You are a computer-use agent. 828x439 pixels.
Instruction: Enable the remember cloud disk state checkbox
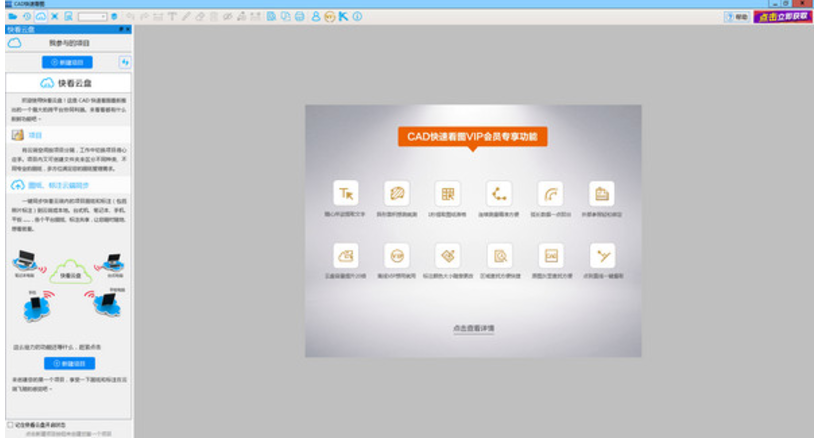click(x=10, y=424)
